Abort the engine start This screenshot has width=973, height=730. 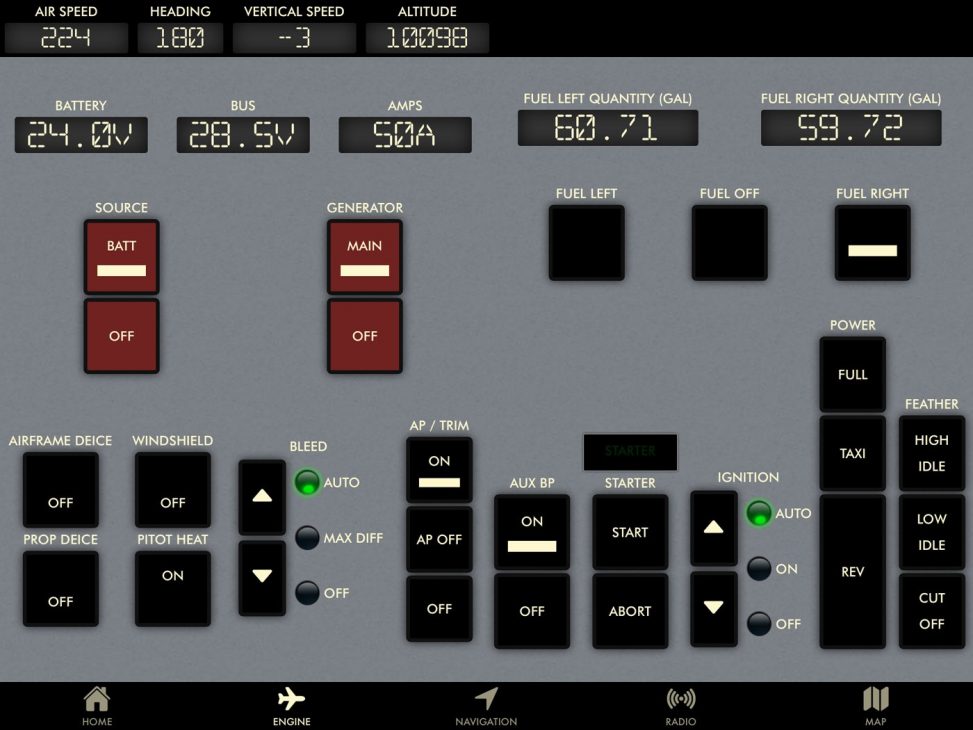629,610
